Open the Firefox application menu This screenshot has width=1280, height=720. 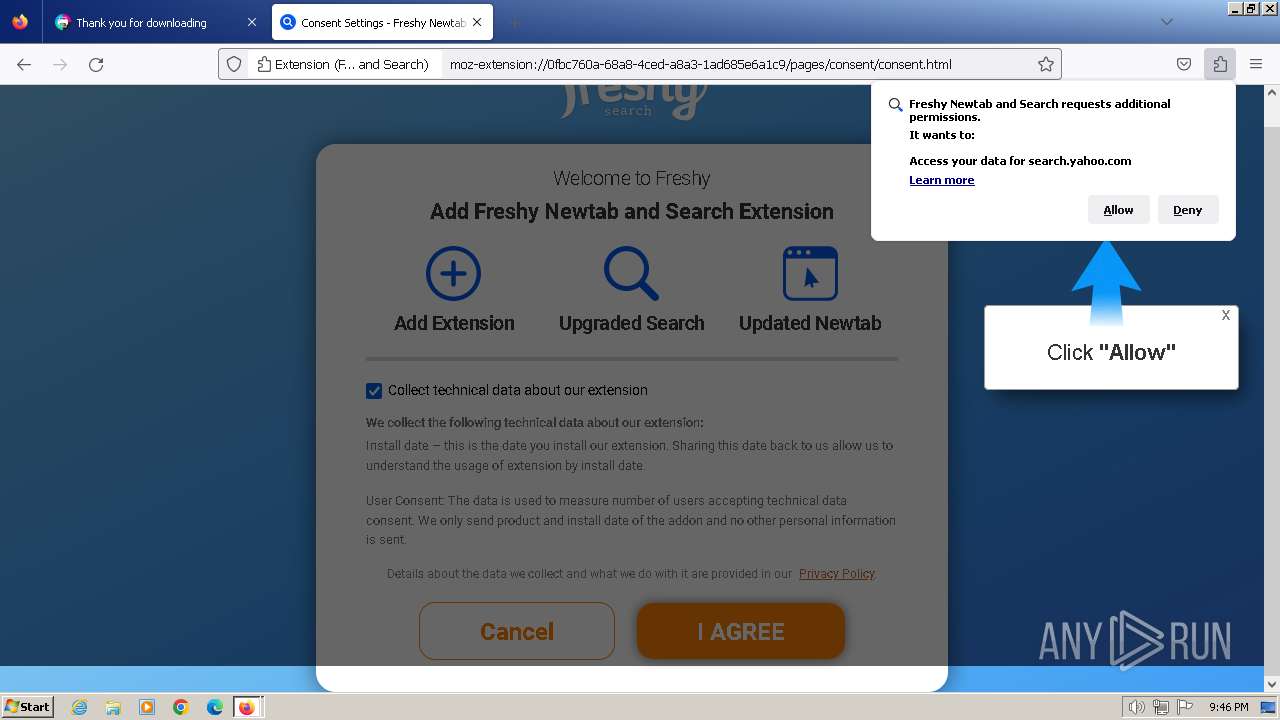point(1256,64)
